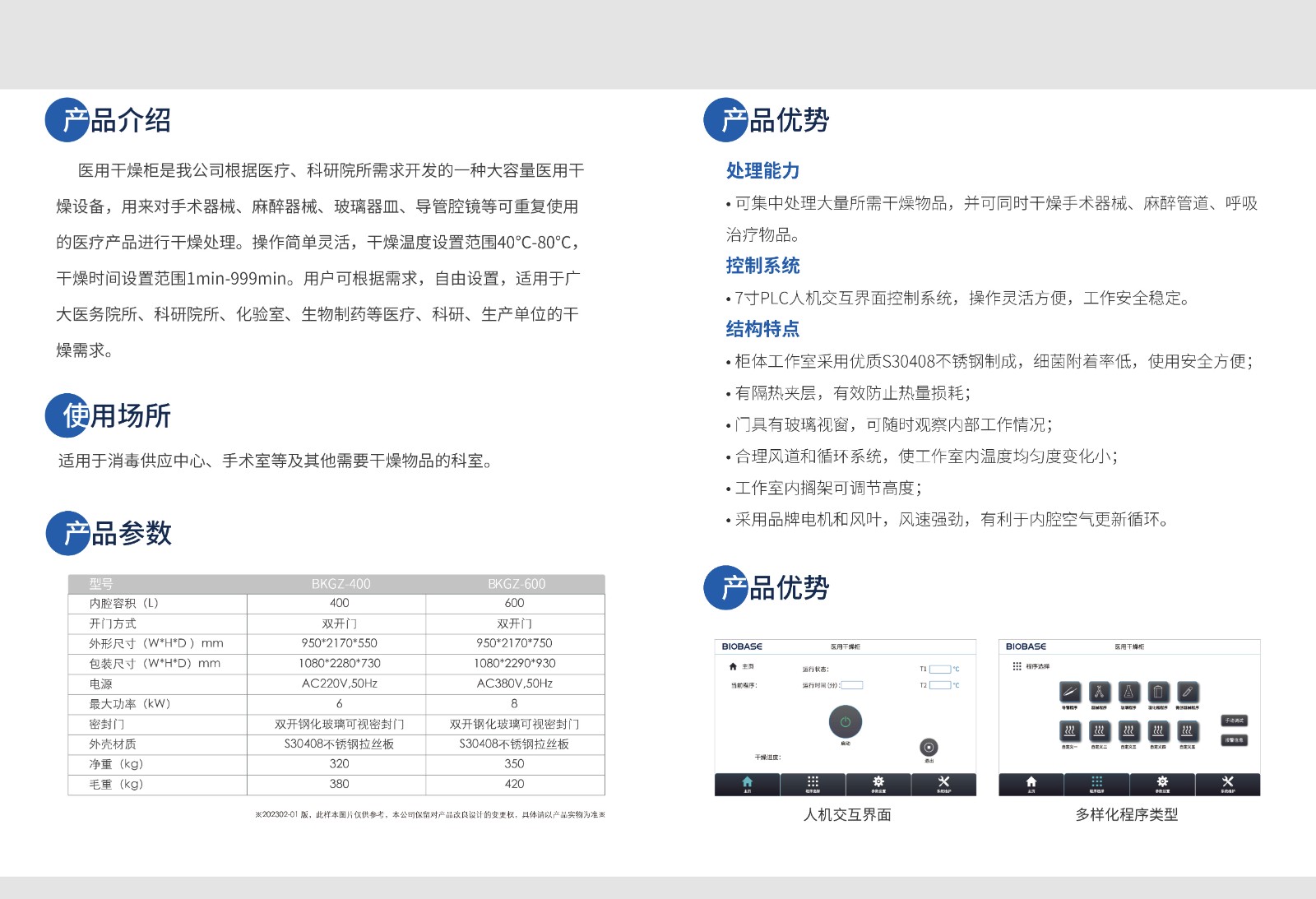Screen dimensions: 1316x899
Task: Click the run time minutes field
Action: coord(852,685)
